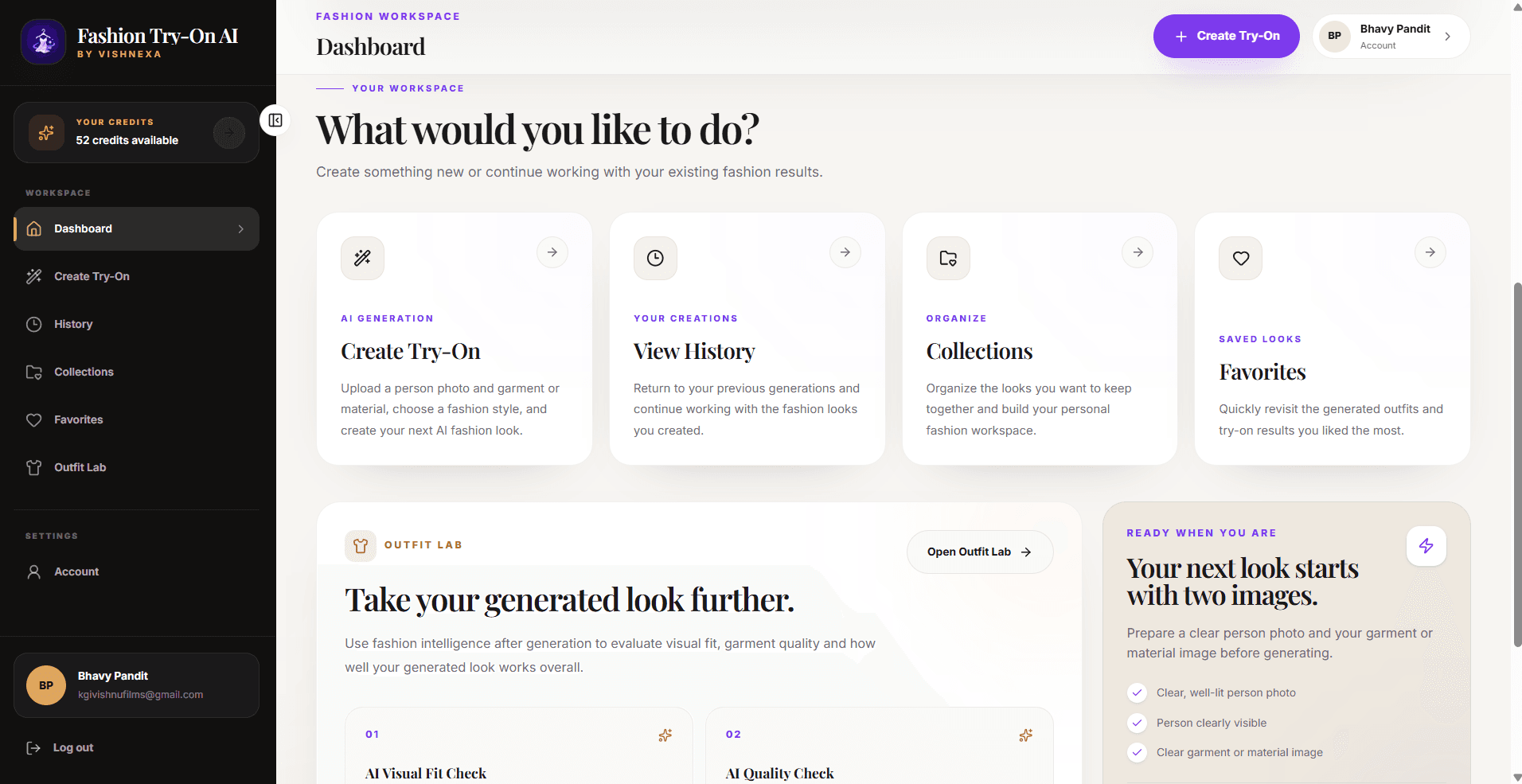Click arrow on Favorites card
The image size is (1522, 784).
(x=1430, y=252)
